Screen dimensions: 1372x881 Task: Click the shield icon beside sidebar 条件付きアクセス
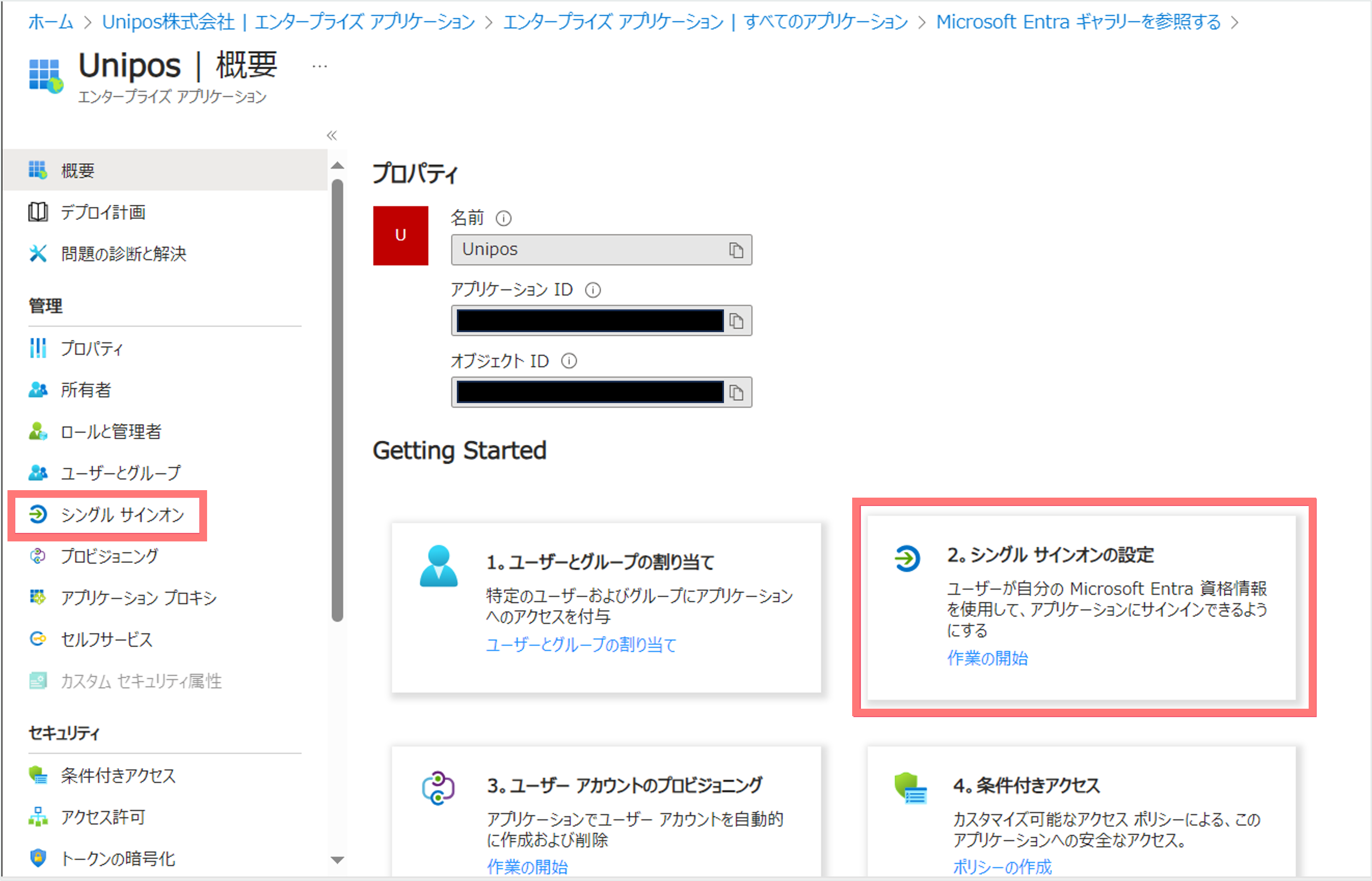pos(38,775)
